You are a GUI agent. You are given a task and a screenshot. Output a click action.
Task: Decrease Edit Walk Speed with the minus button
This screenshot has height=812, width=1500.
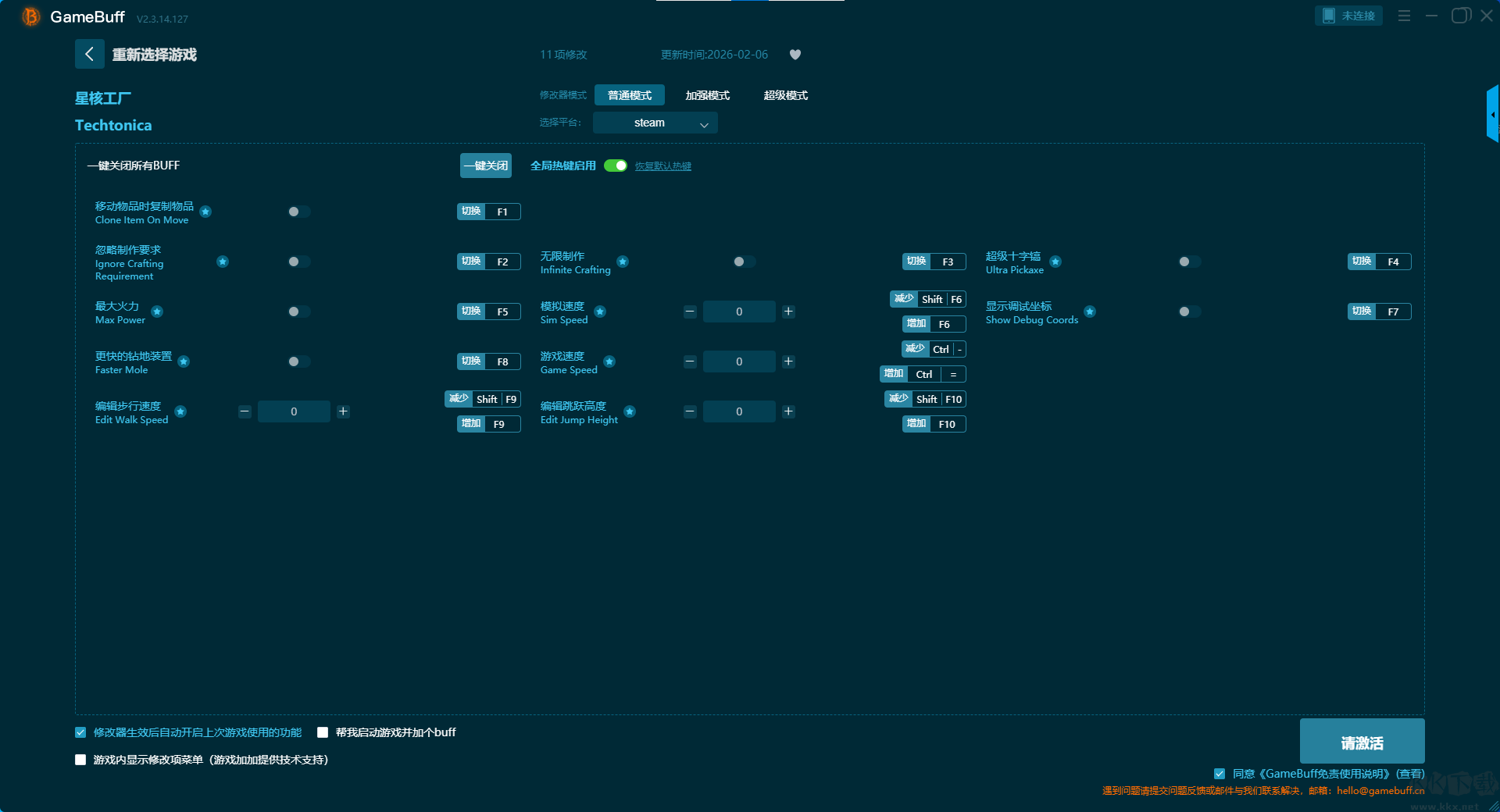click(x=245, y=411)
